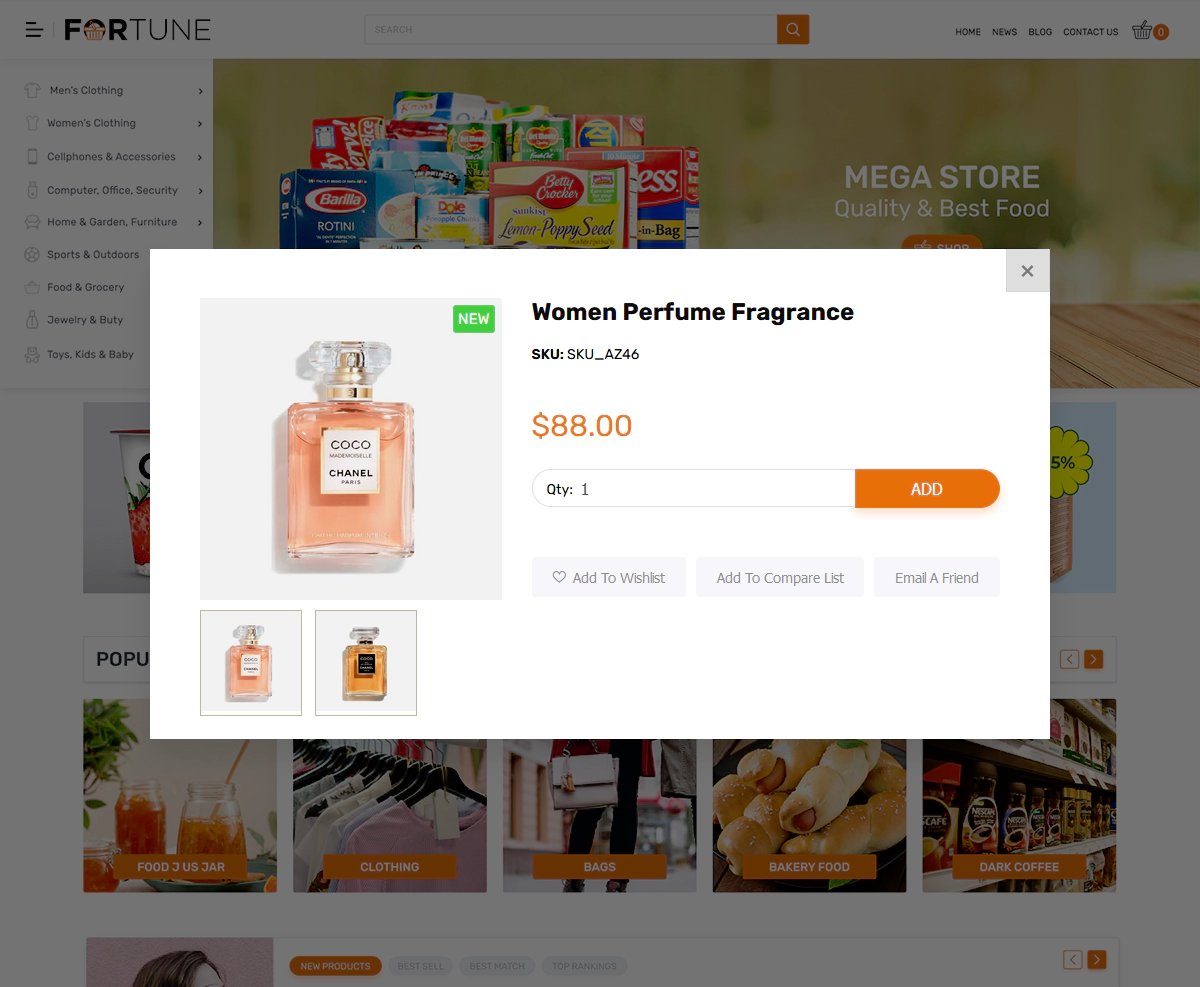
Task: Focus the search text box
Action: 571,30
